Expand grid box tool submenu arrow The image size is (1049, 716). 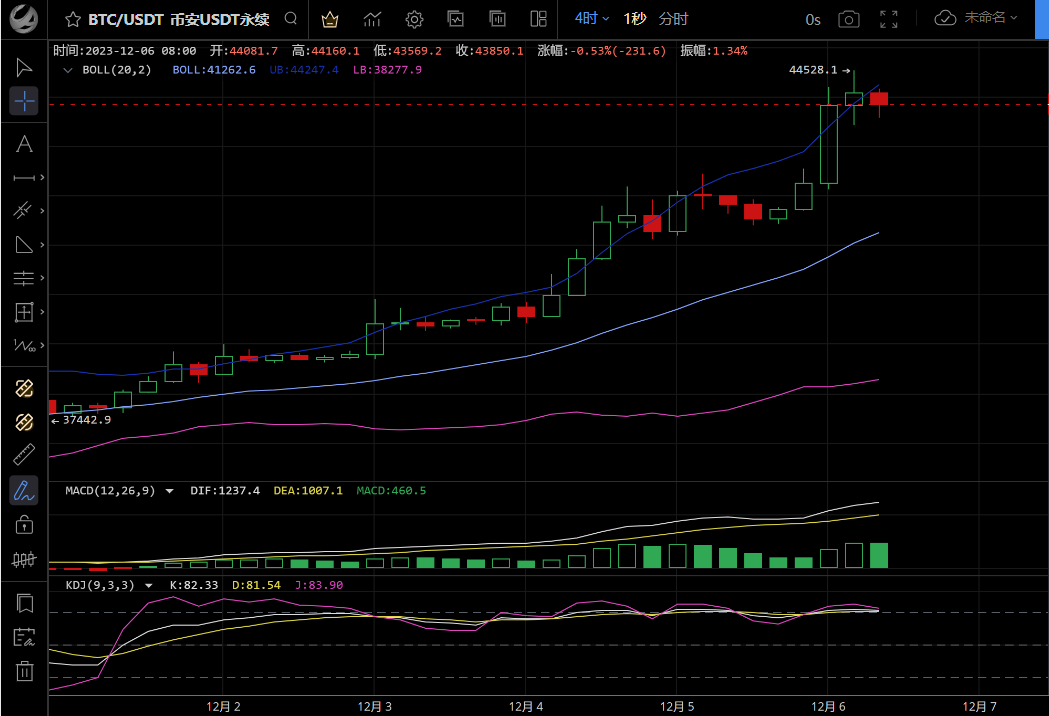[x=42, y=311]
